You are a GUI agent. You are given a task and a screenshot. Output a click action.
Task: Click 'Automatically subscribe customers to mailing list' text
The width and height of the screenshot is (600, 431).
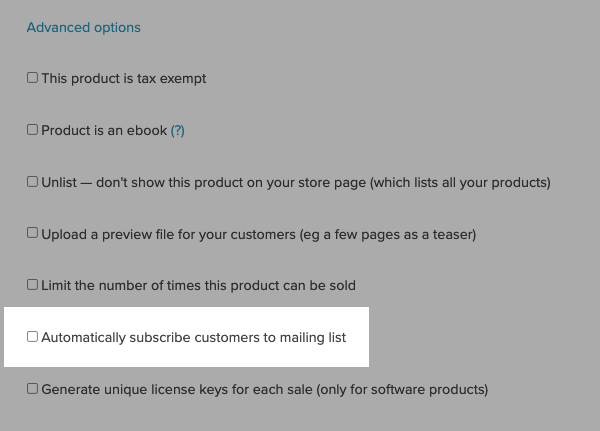pyautogui.click(x=193, y=338)
